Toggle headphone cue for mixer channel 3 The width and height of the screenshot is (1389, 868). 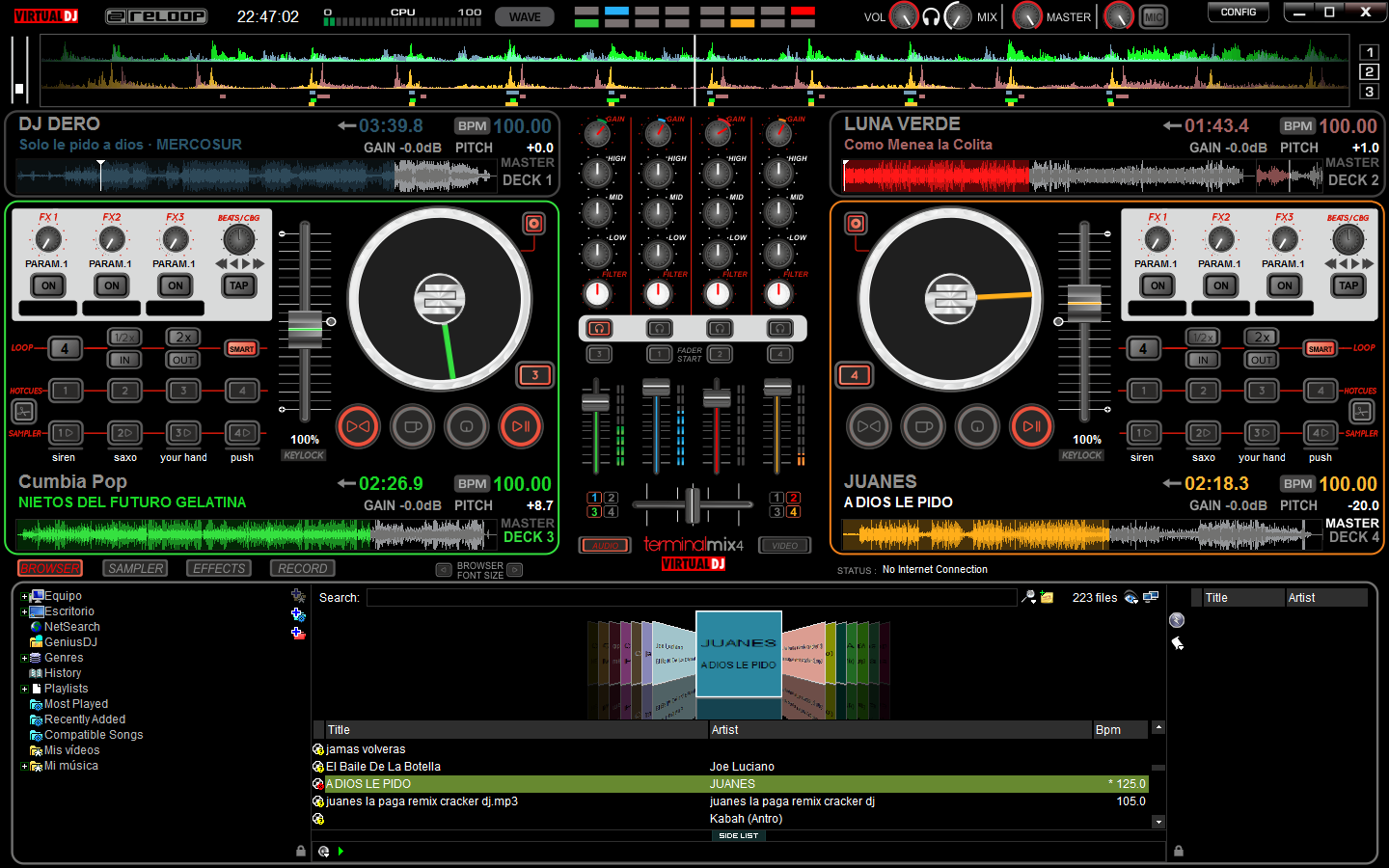click(599, 329)
